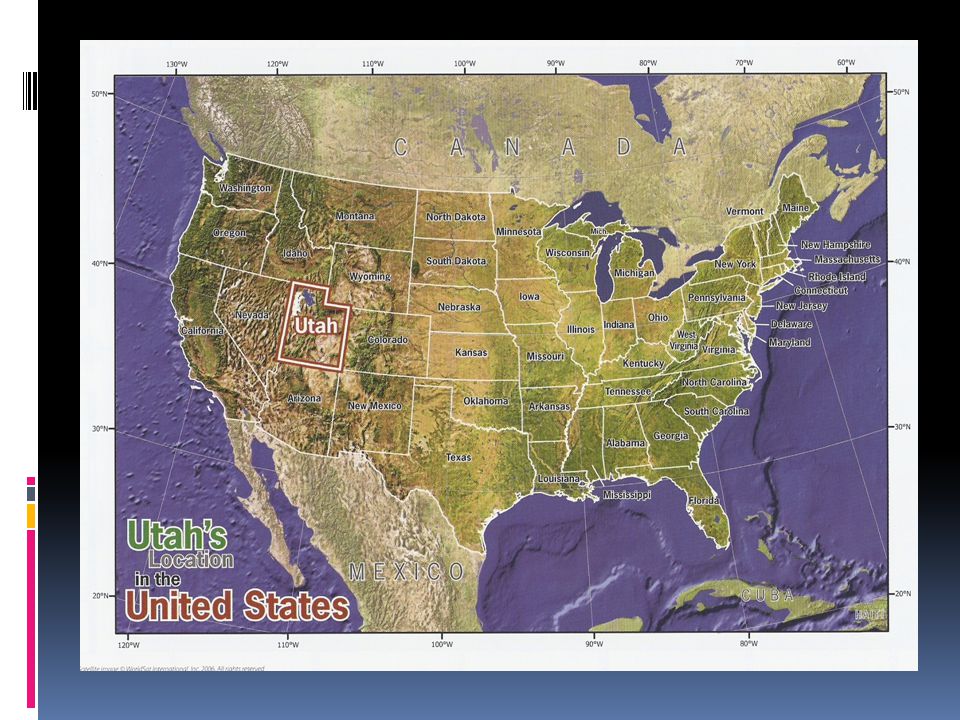Select the New Jersey callout label
This screenshot has height=720, width=960.
pyautogui.click(x=801, y=306)
